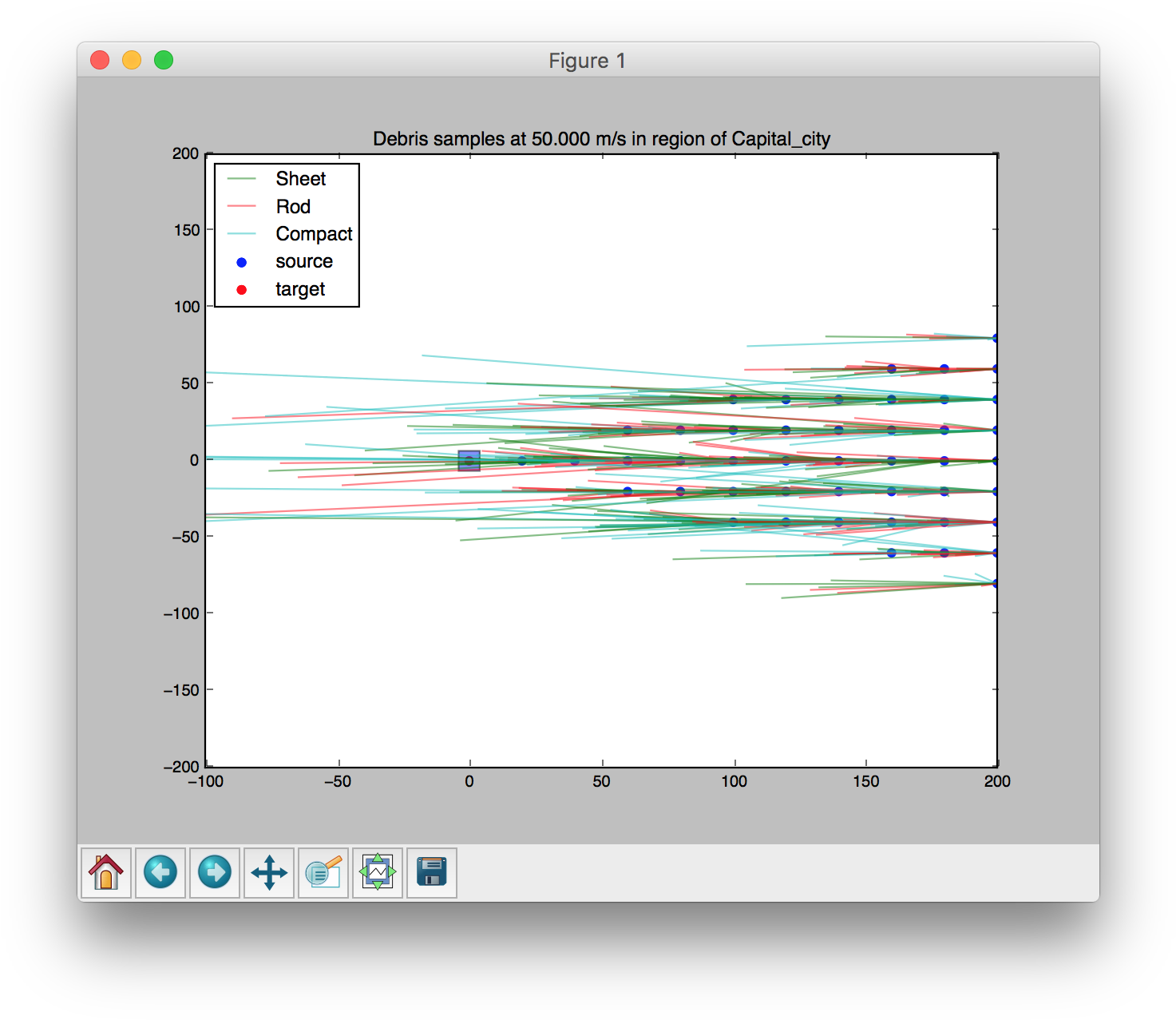
Task: Minimize the Figure 1 window
Action: tap(132, 60)
